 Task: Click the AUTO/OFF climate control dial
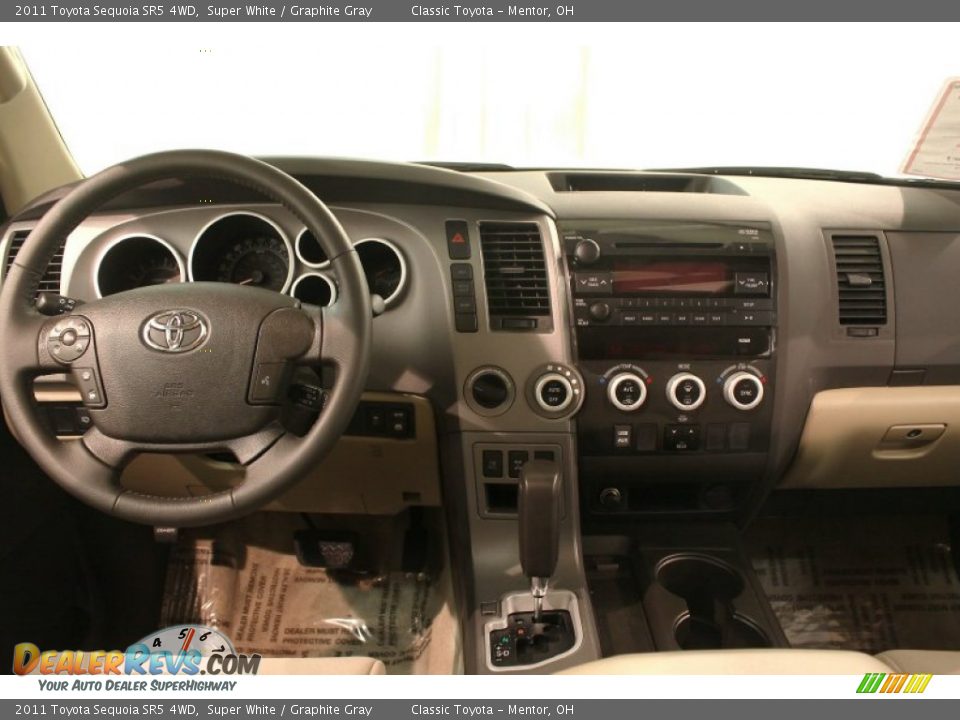[554, 391]
